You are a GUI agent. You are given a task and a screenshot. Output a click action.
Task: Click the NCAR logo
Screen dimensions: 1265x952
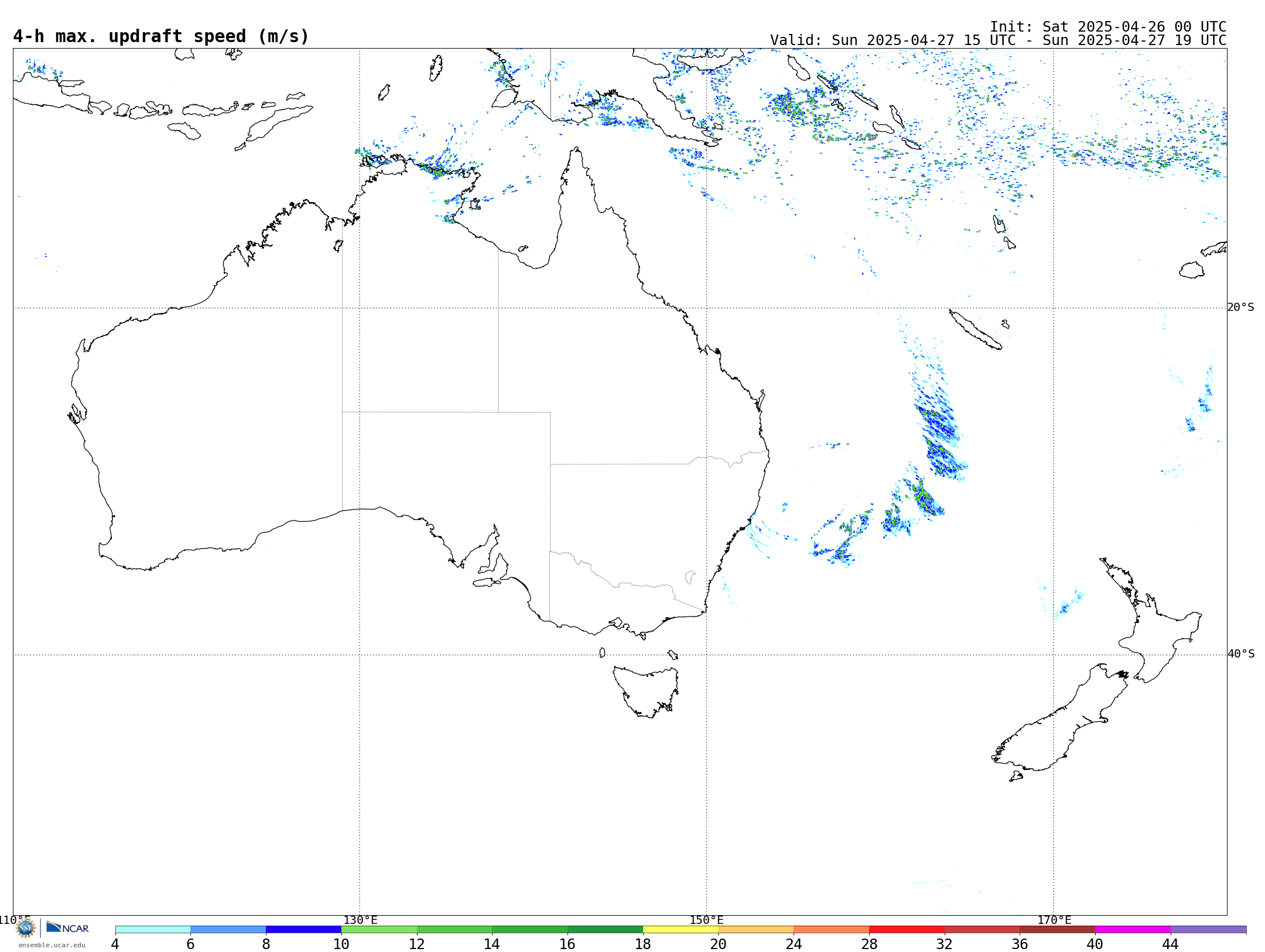pyautogui.click(x=67, y=927)
